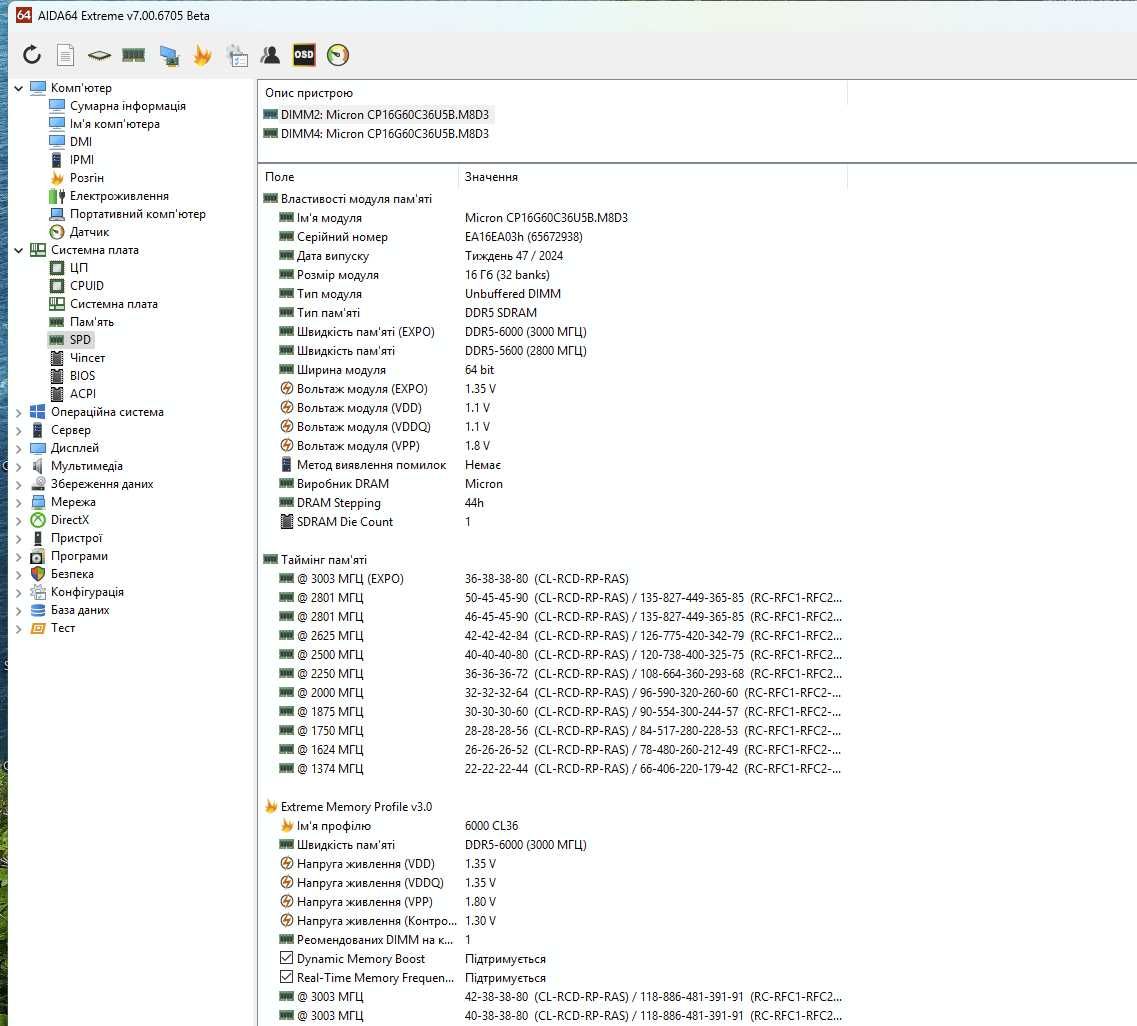Open the Електроживлення battery entry
The height and width of the screenshot is (1026, 1137).
tap(119, 196)
